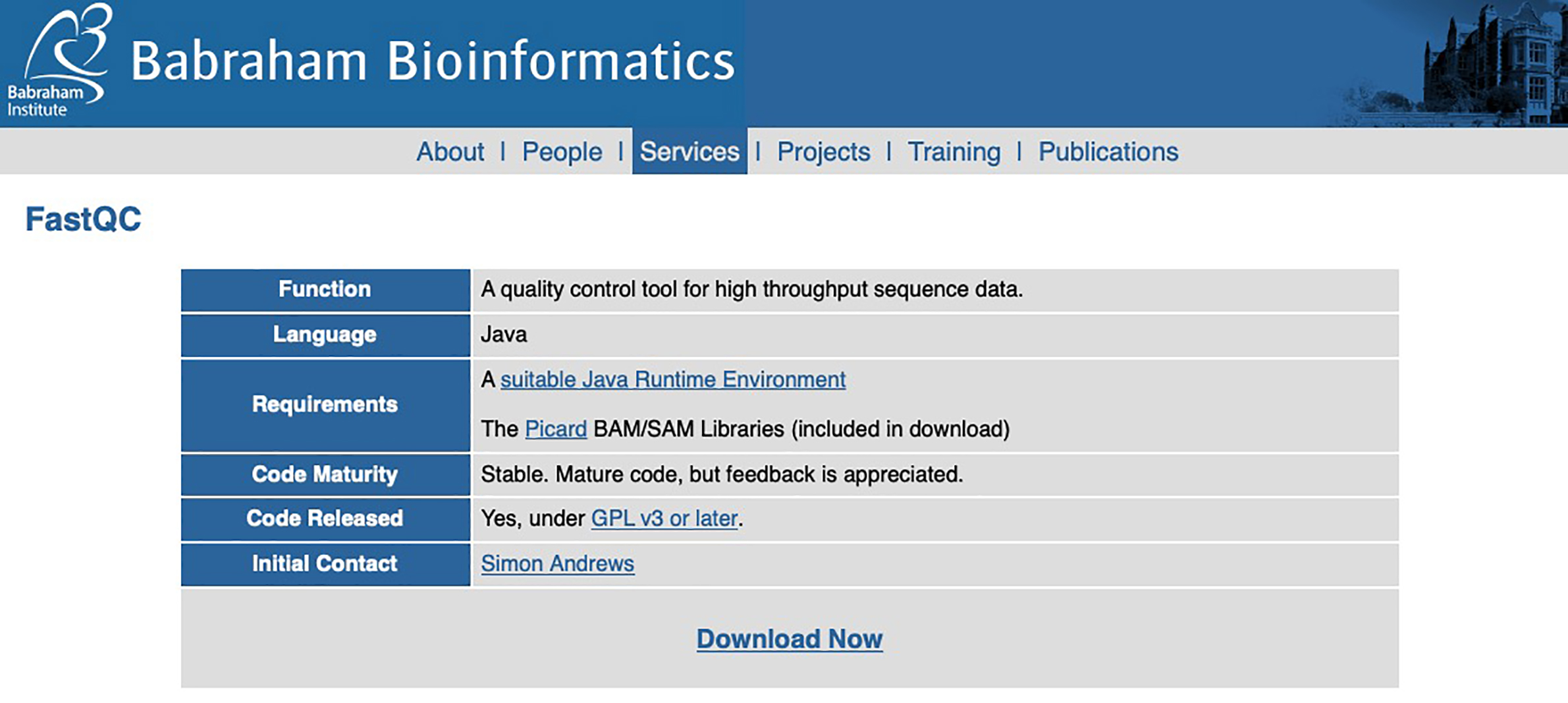Click the Requirements header cell
Screen dimensions: 1568x703
[325, 405]
